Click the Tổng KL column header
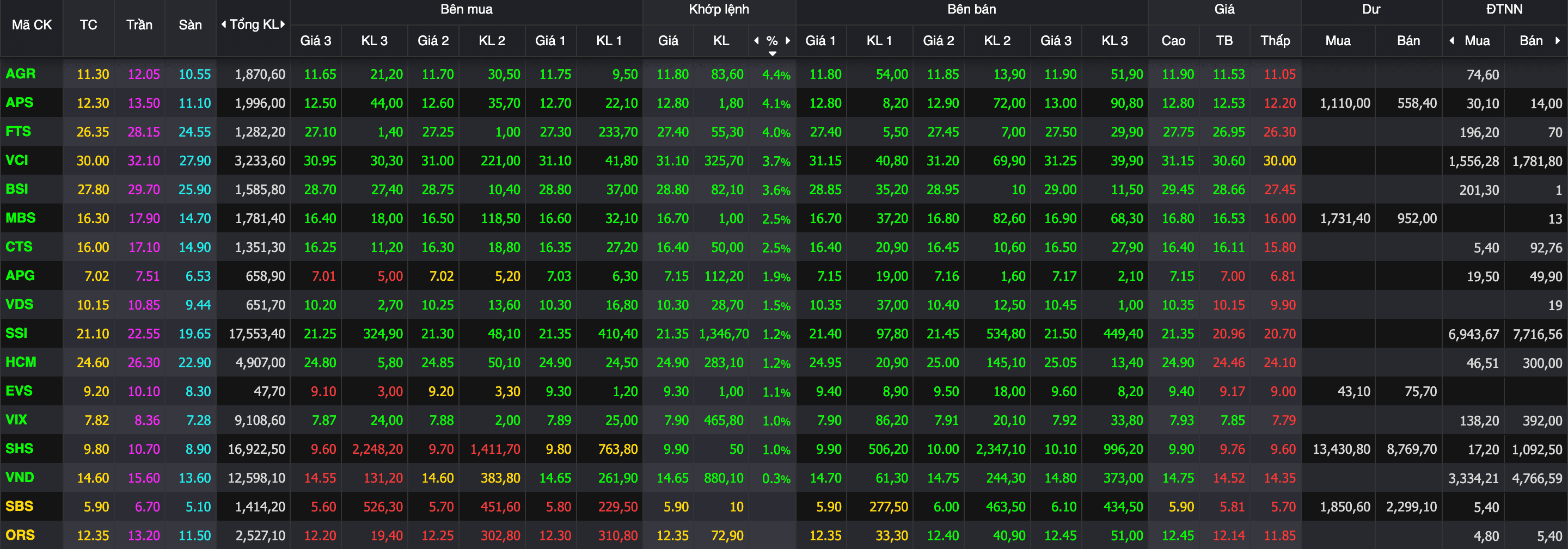 point(254,25)
